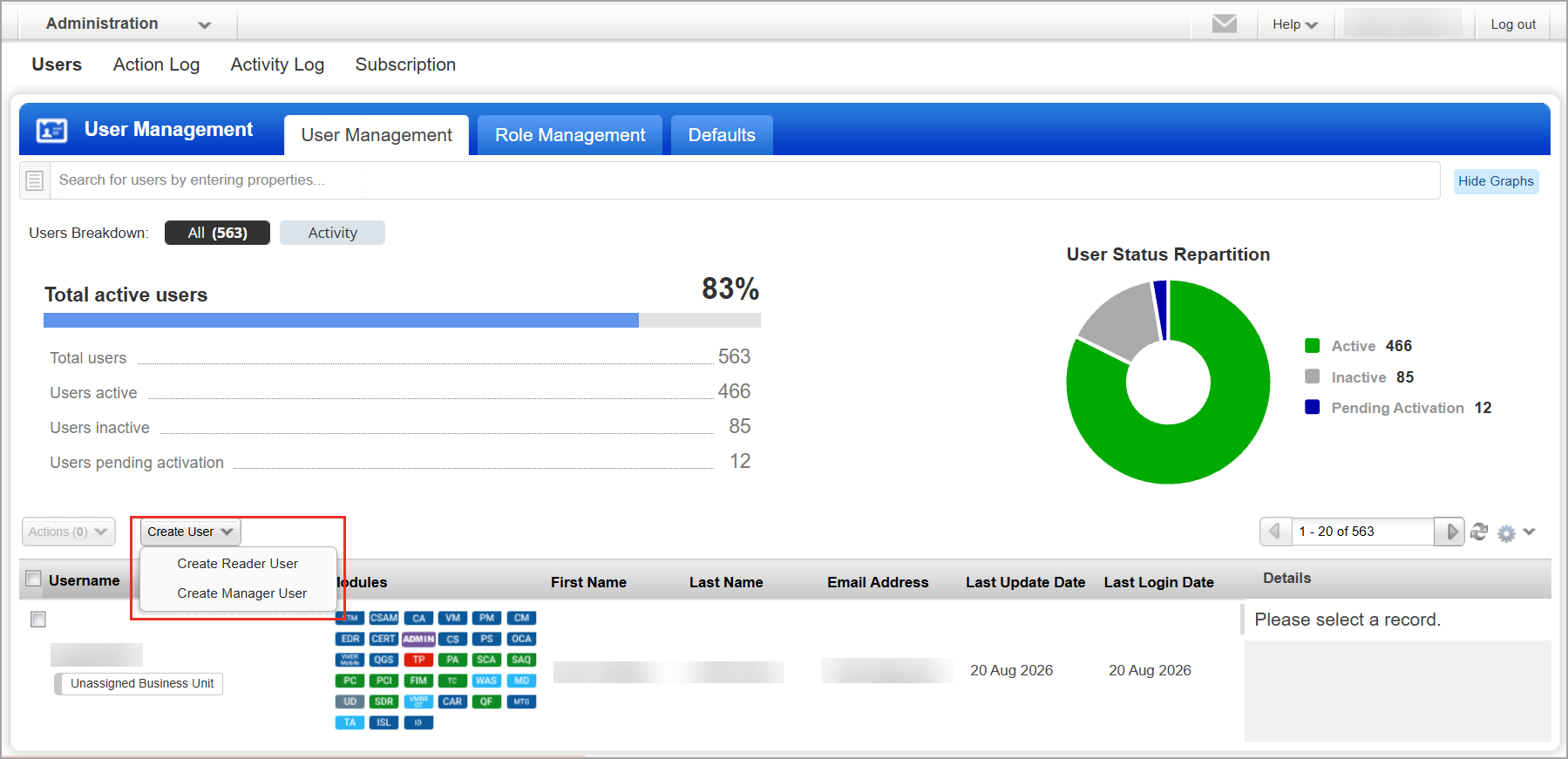The height and width of the screenshot is (759, 1568).
Task: Log out of the session
Action: coord(1513,24)
